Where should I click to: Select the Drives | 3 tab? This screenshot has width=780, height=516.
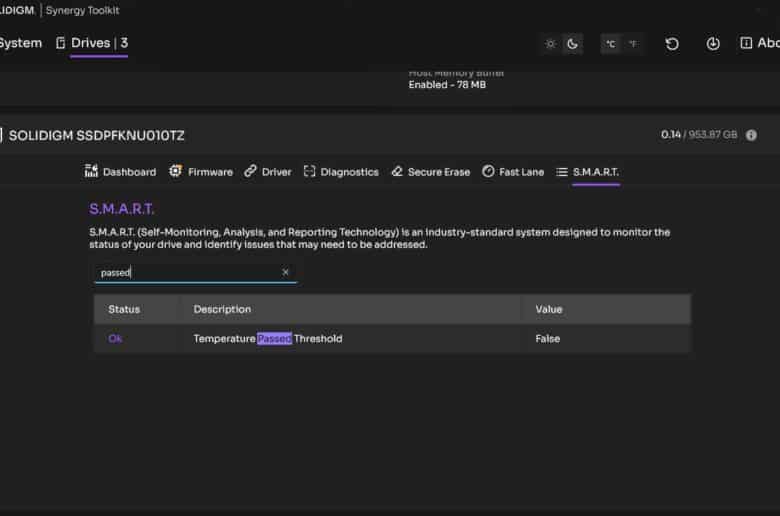click(99, 43)
